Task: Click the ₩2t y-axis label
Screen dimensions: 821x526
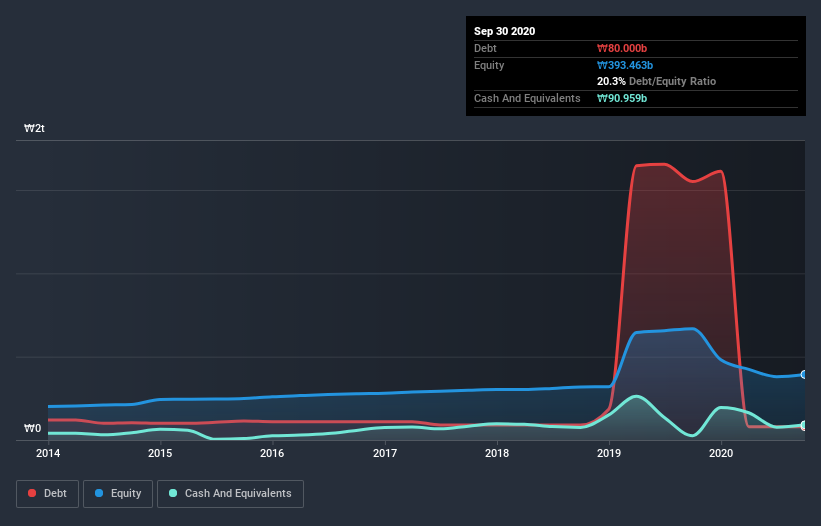Action: (35, 128)
